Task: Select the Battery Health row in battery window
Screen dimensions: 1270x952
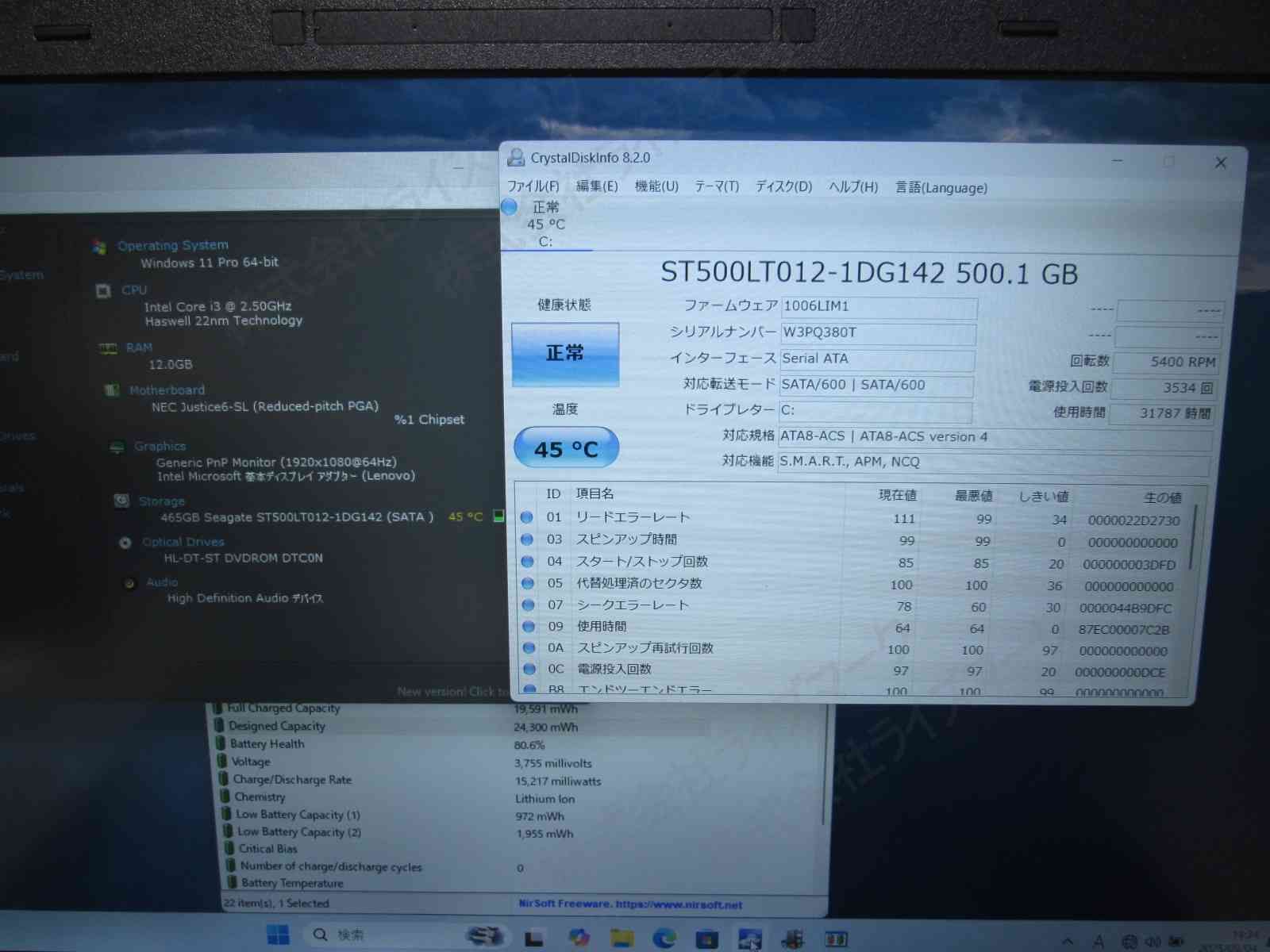Action: click(520, 745)
